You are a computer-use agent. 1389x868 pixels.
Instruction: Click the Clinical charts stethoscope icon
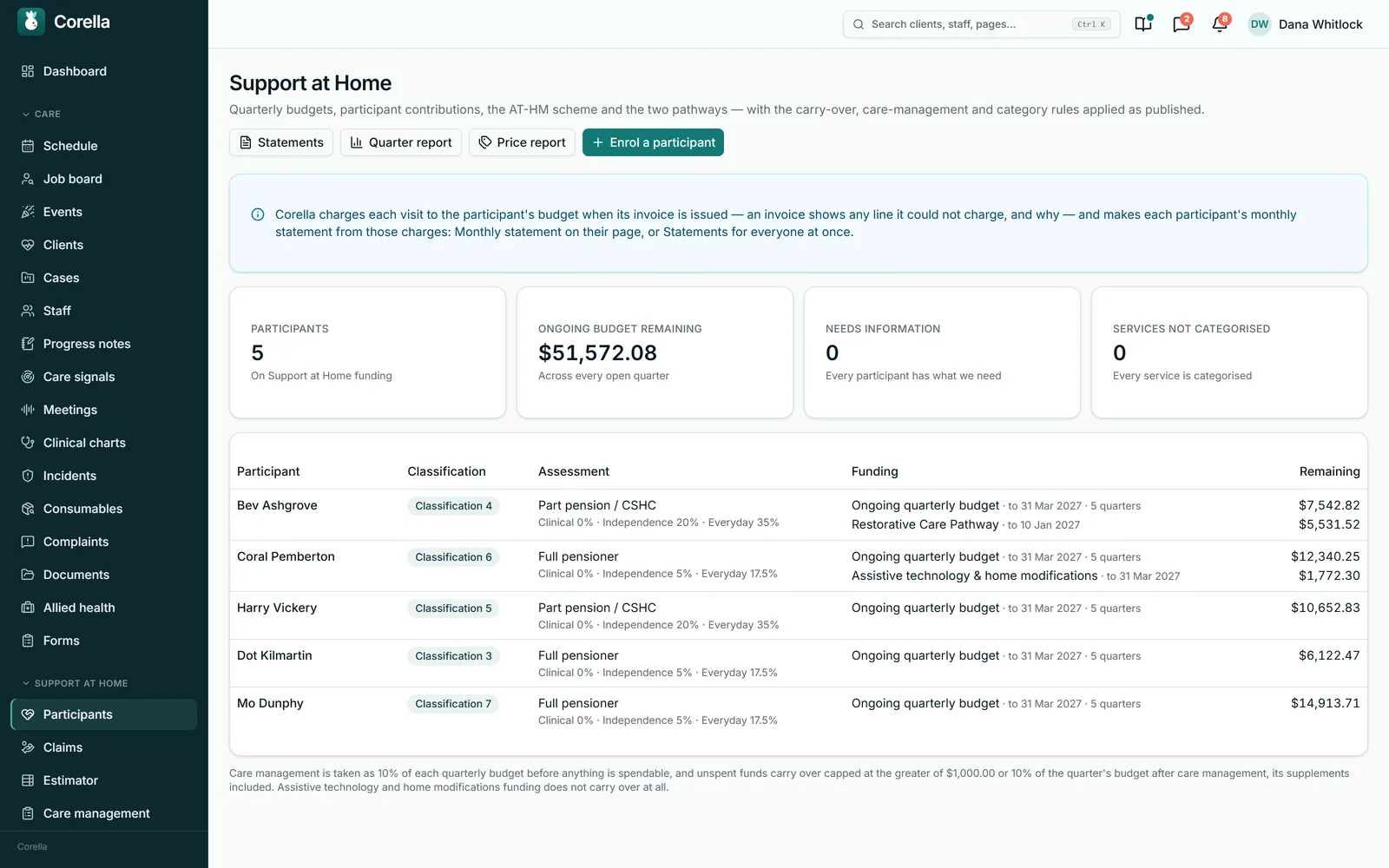pos(28,443)
